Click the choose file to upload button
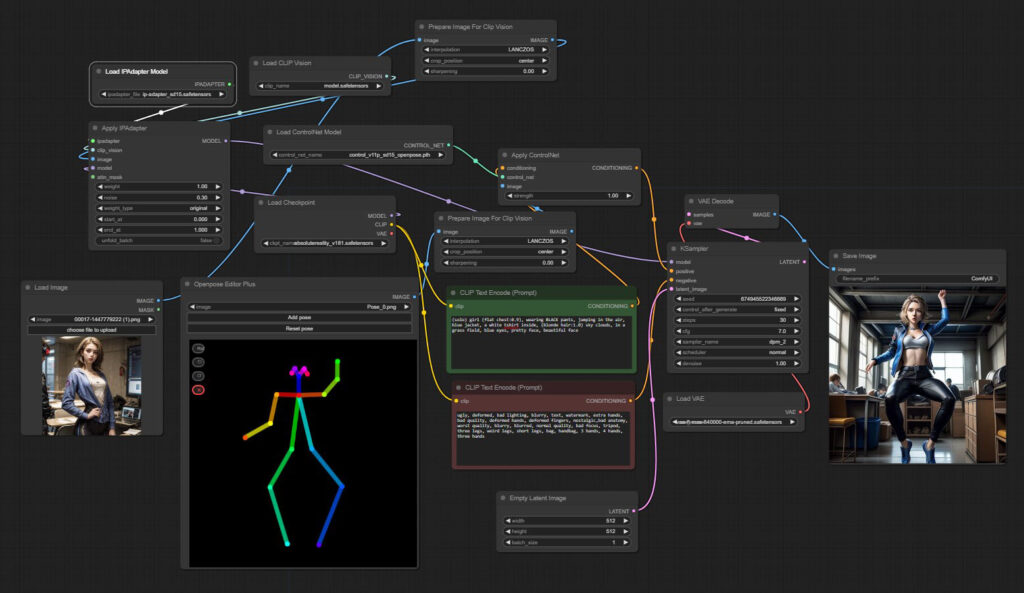Image resolution: width=1024 pixels, height=593 pixels. [x=91, y=330]
